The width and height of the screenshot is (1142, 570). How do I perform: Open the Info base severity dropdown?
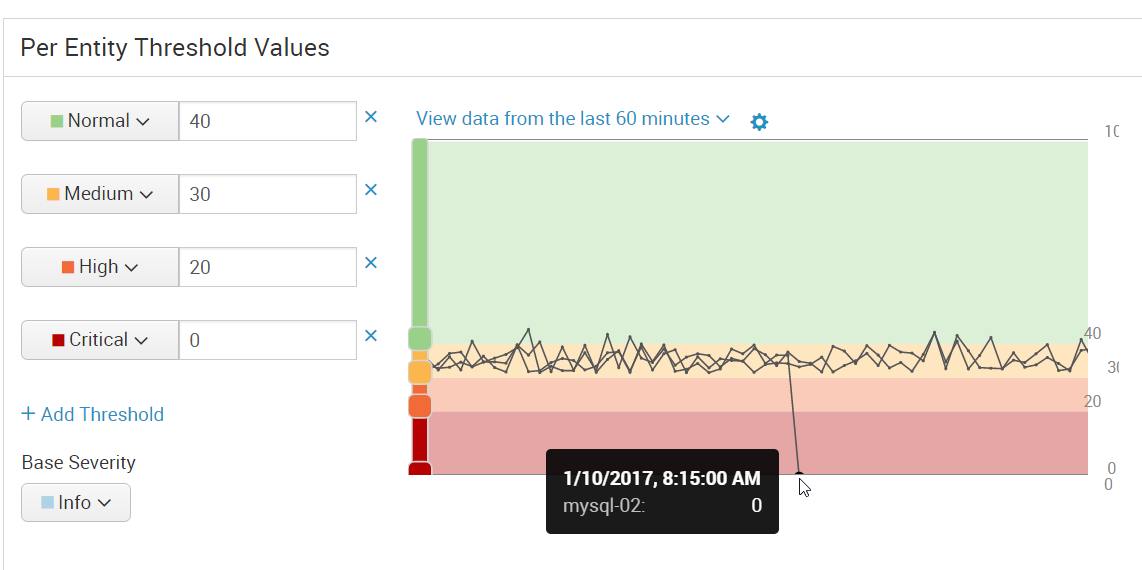click(76, 502)
